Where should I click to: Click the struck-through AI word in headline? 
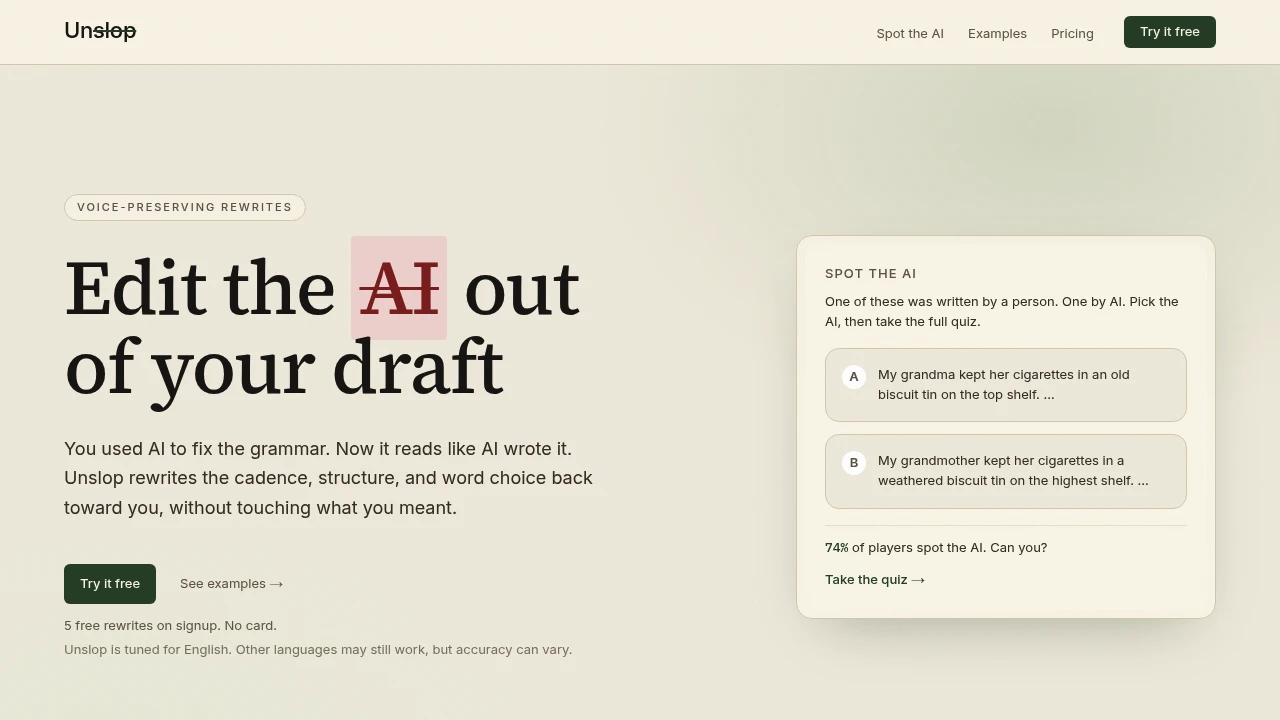[399, 288]
